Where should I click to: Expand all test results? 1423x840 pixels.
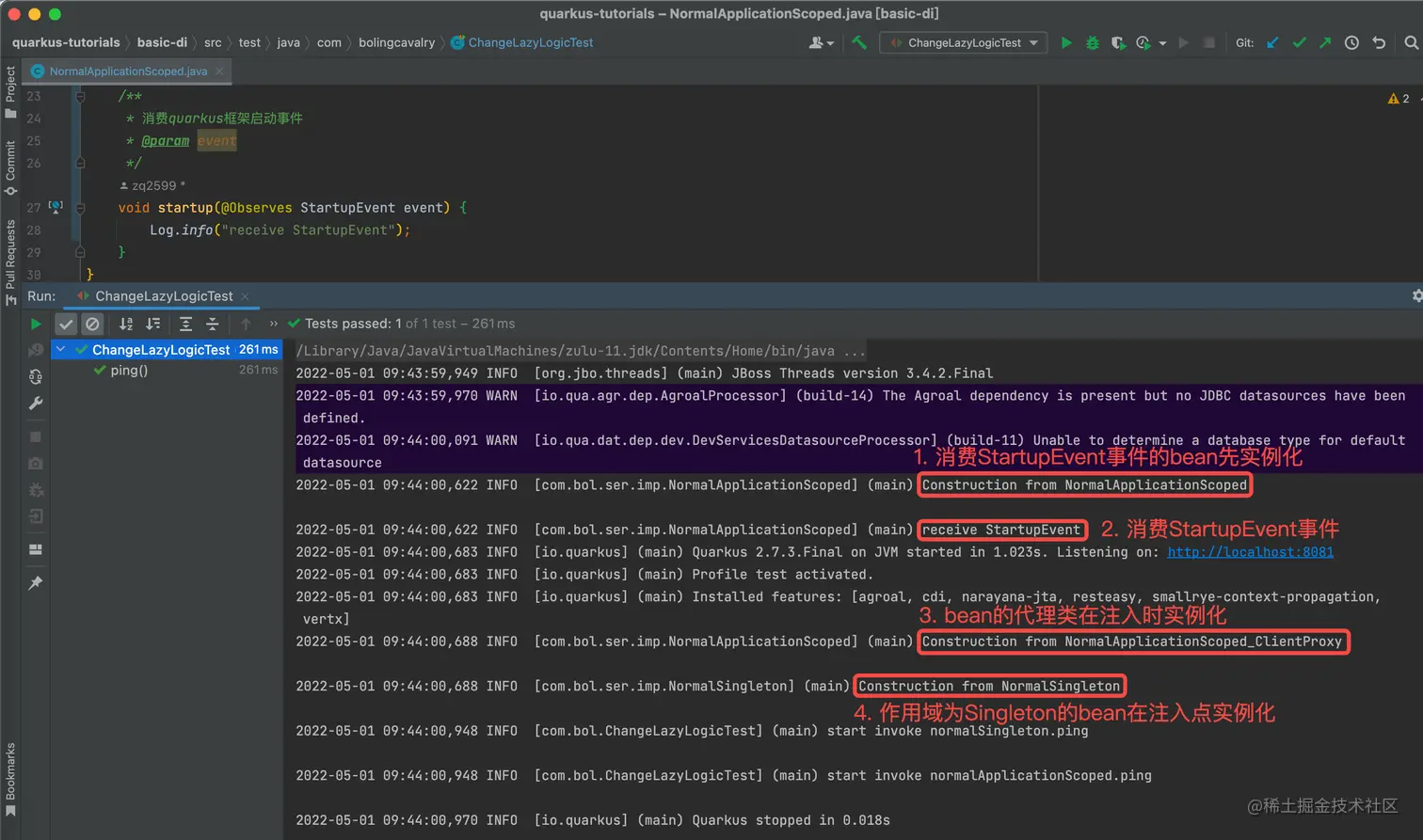[x=185, y=324]
